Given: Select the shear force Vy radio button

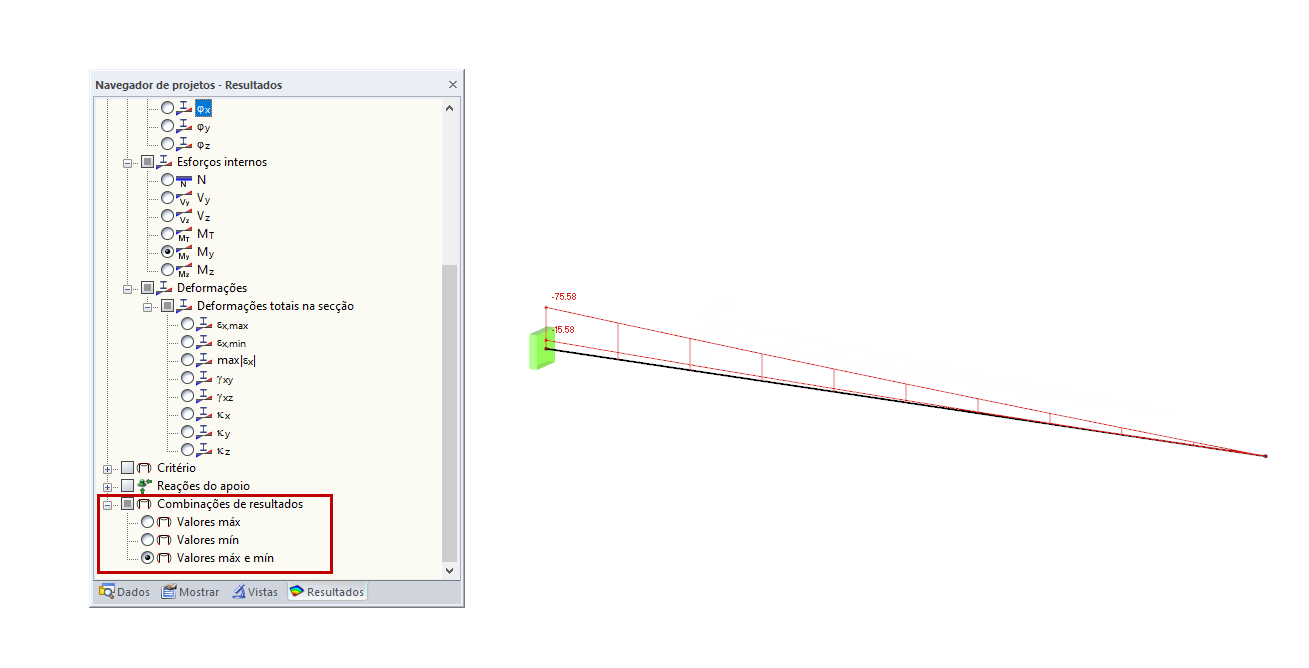Looking at the screenshot, I should 167,198.
